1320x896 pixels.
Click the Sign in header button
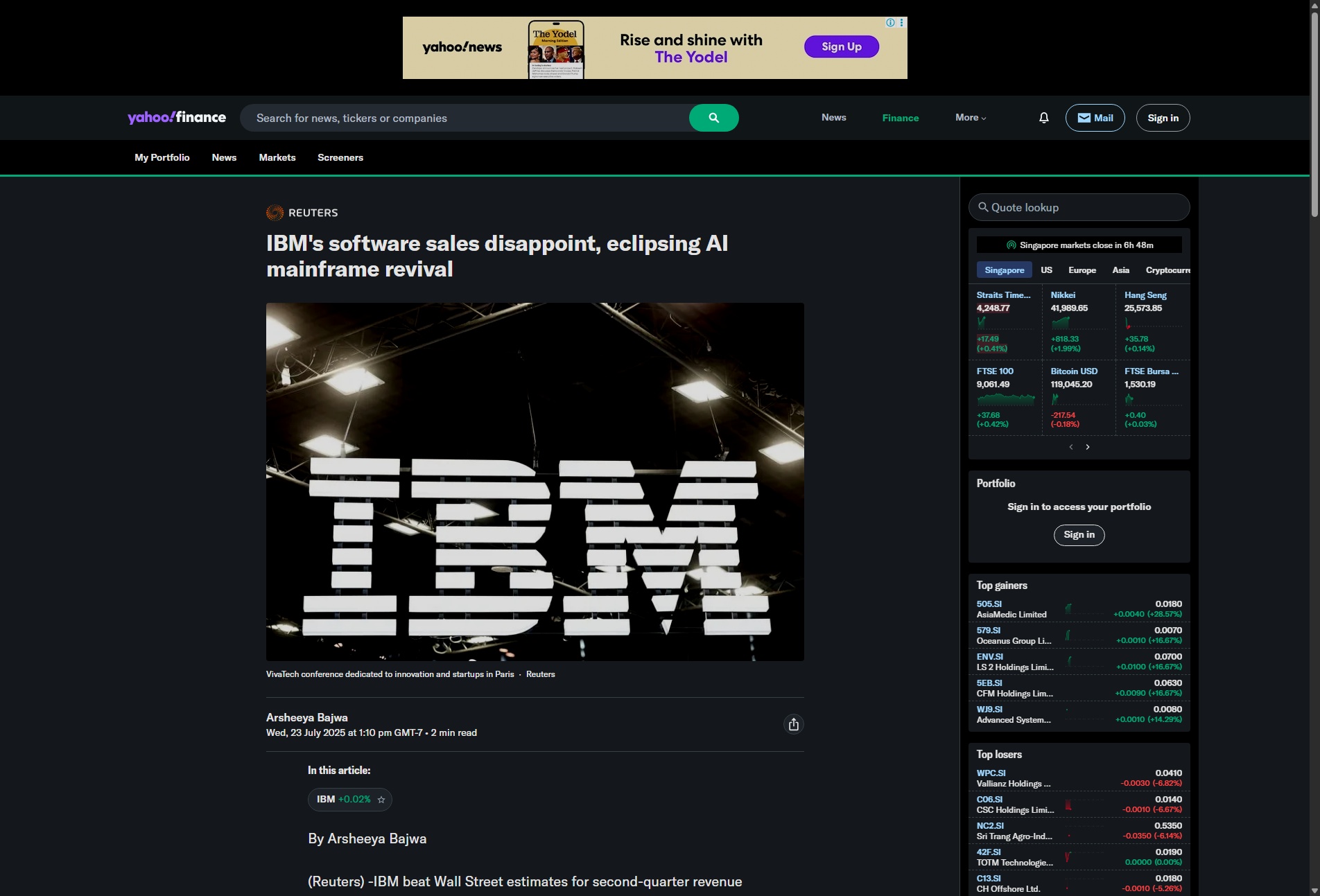pos(1163,118)
